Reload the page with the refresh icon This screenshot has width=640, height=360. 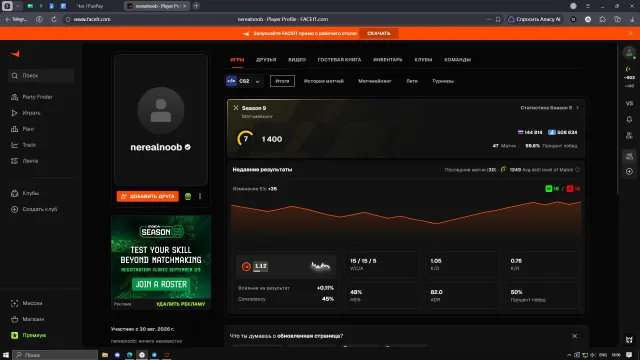(53, 19)
